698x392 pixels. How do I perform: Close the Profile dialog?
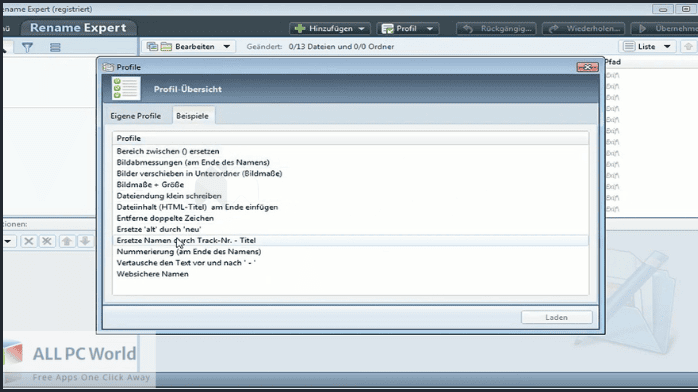(x=587, y=67)
